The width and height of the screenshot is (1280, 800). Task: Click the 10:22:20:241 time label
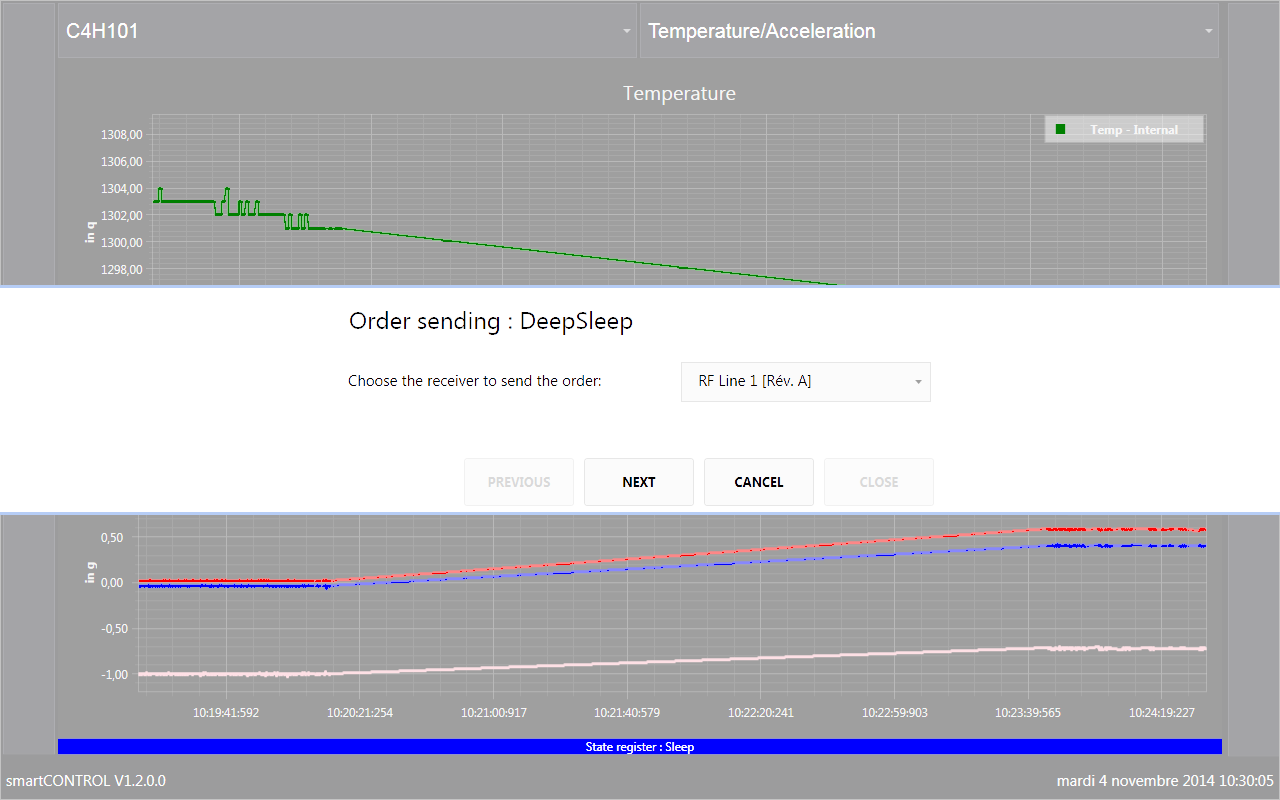[x=761, y=713]
